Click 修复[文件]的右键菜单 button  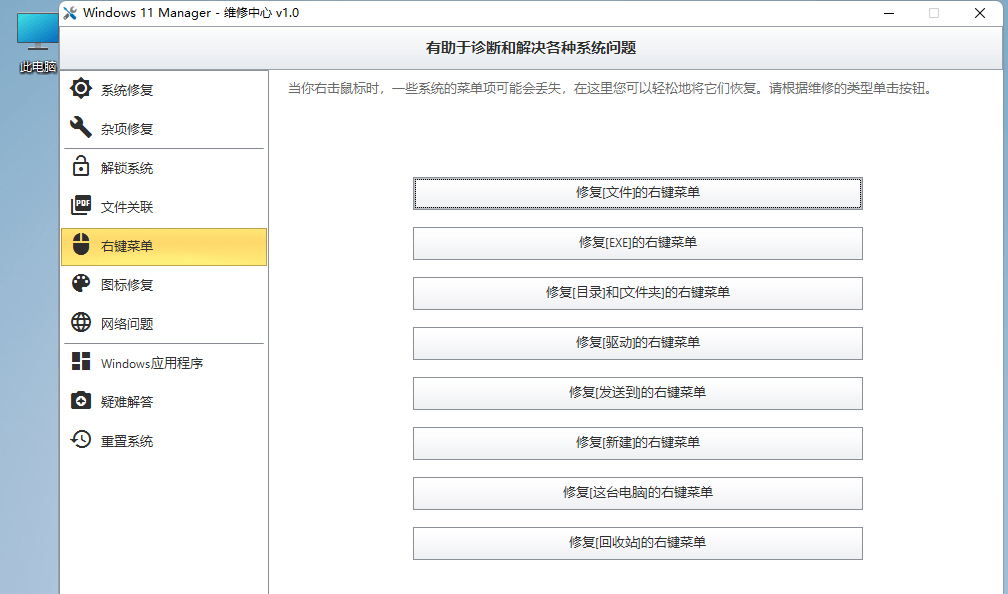click(637, 193)
